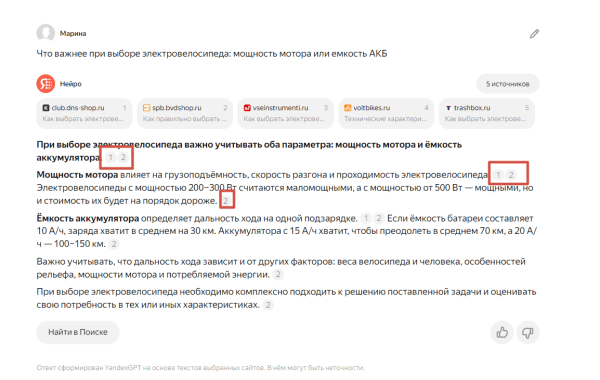Open the vseinstrumenti.ru source card
The height and width of the screenshot is (380, 600).
[x=285, y=113]
